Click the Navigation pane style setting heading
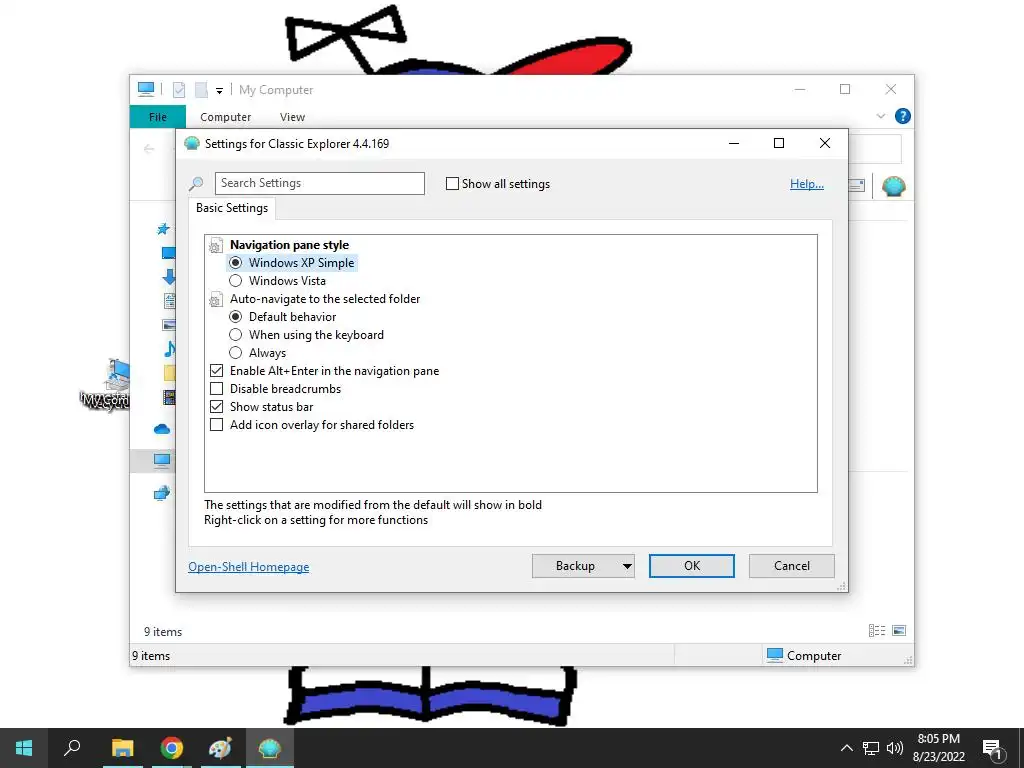Viewport: 1024px width, 768px height. click(289, 245)
